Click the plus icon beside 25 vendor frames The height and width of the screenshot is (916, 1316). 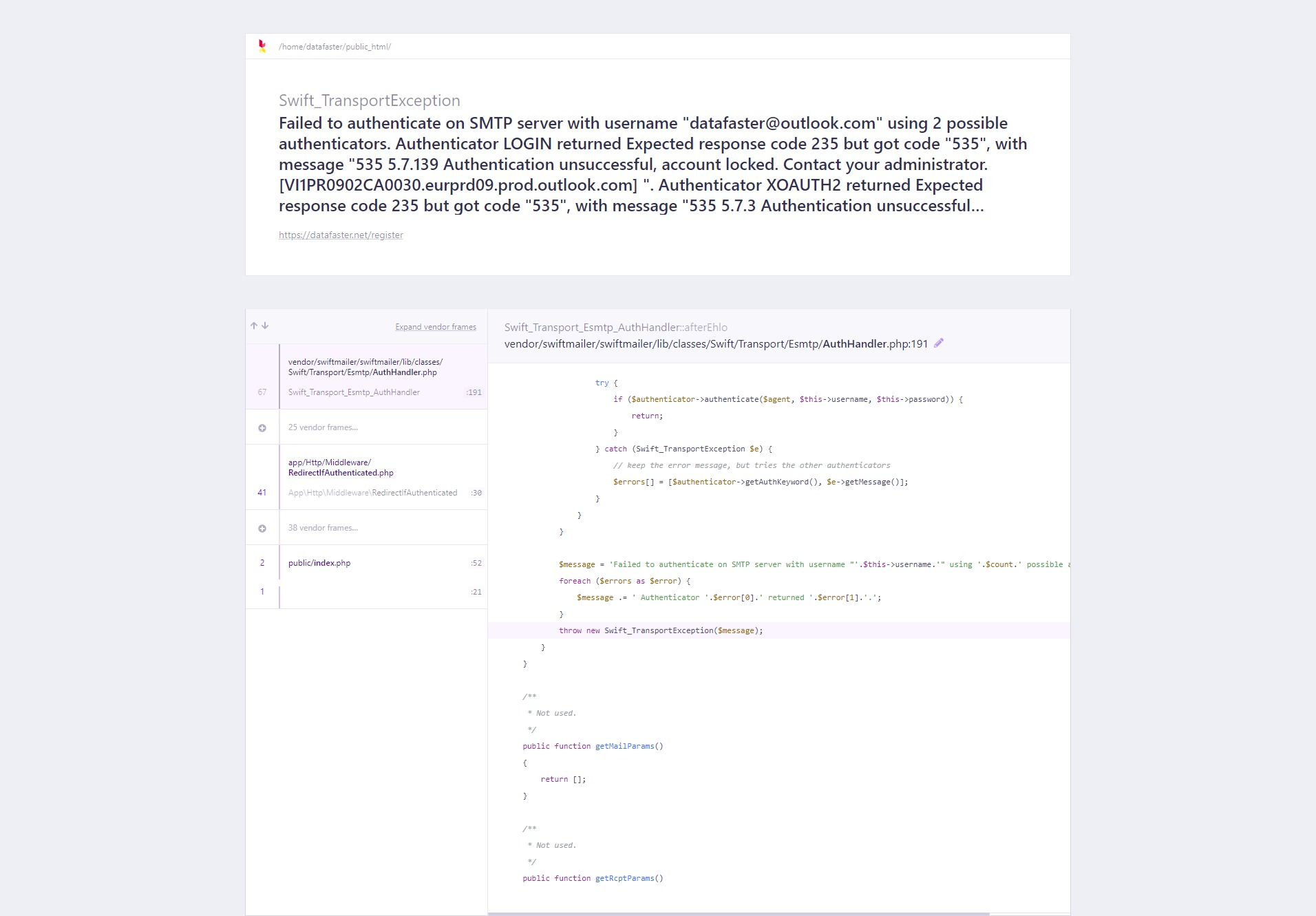point(262,428)
